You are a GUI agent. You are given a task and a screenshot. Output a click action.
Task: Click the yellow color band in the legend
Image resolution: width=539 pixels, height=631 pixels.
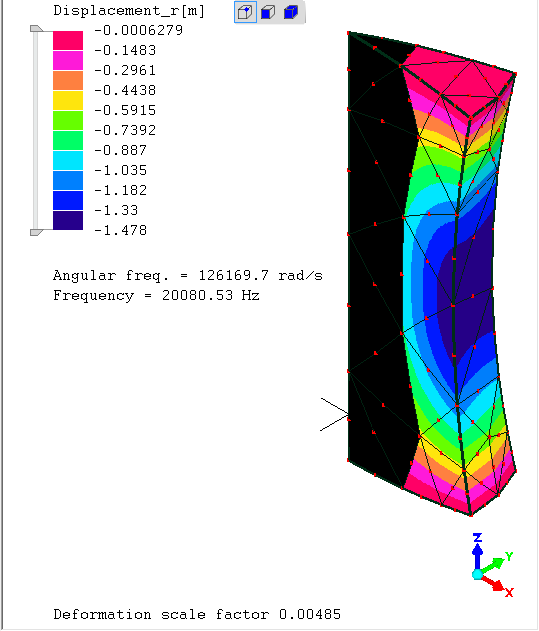pos(68,100)
